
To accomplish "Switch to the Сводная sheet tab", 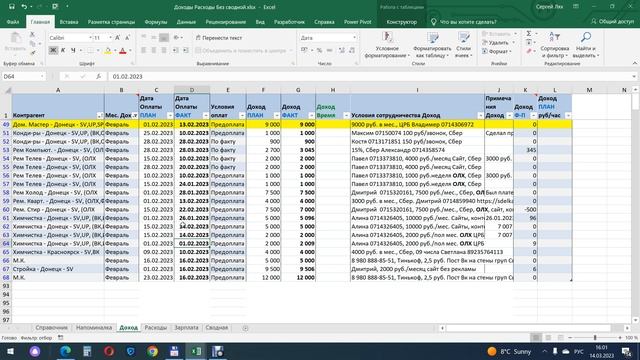I will pos(217,328).
